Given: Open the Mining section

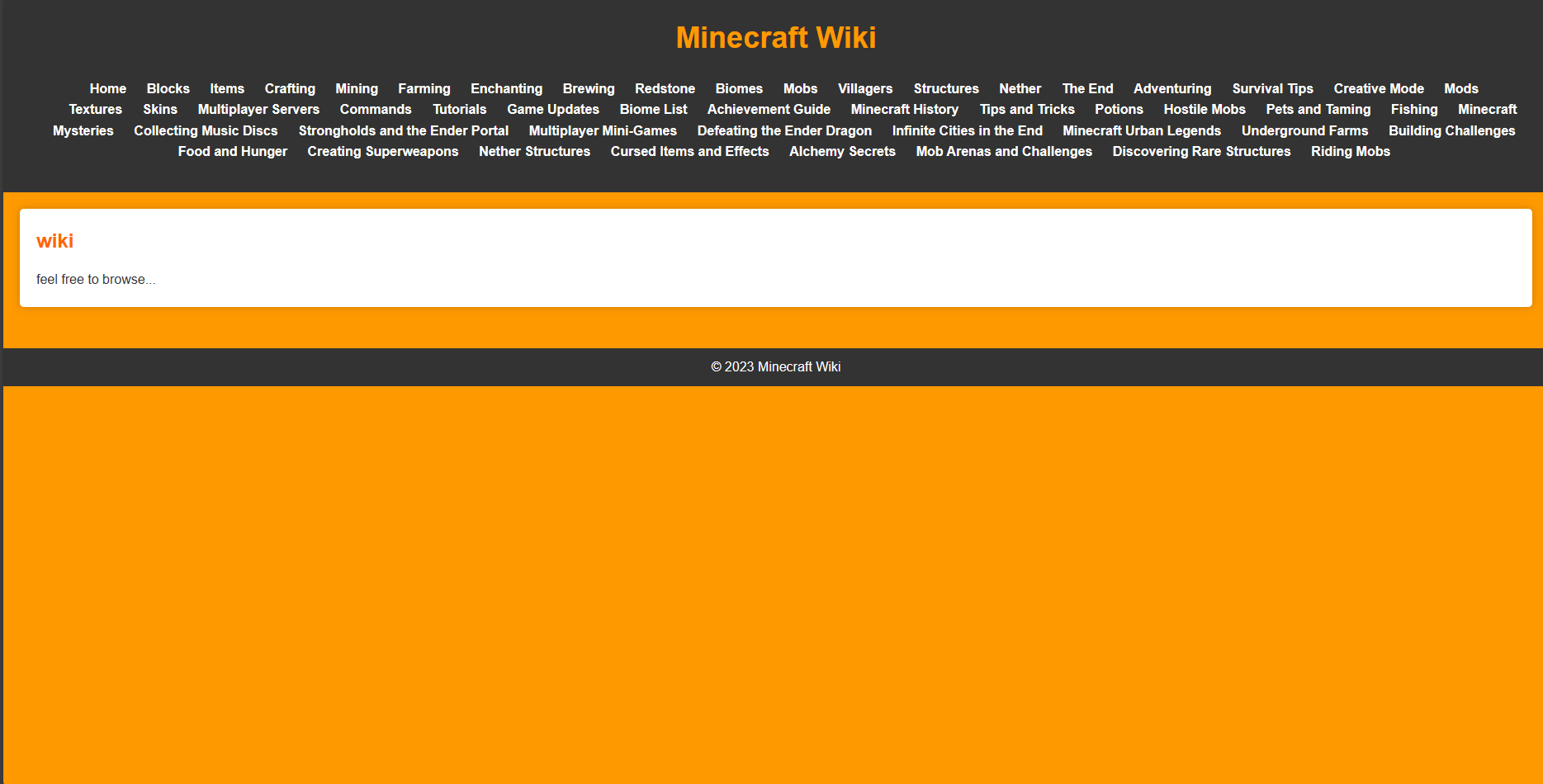Looking at the screenshot, I should coord(357,88).
